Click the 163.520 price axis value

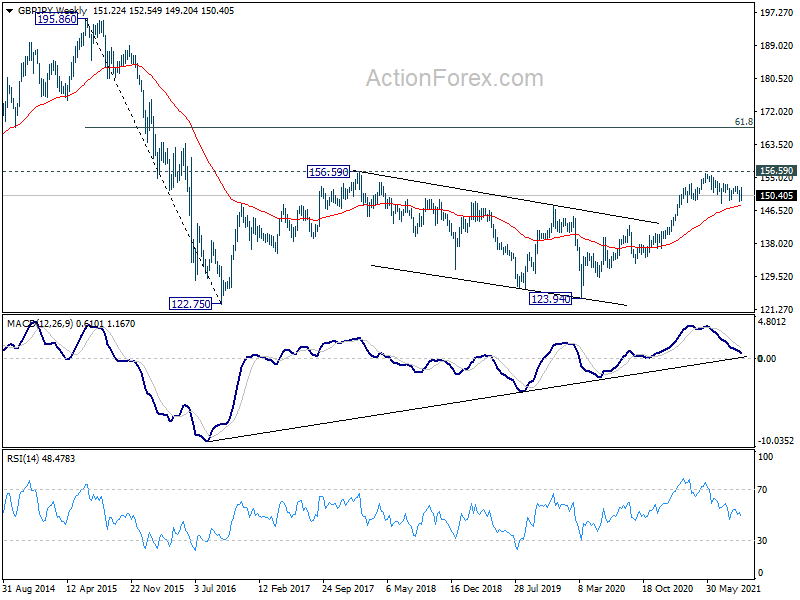(x=777, y=145)
